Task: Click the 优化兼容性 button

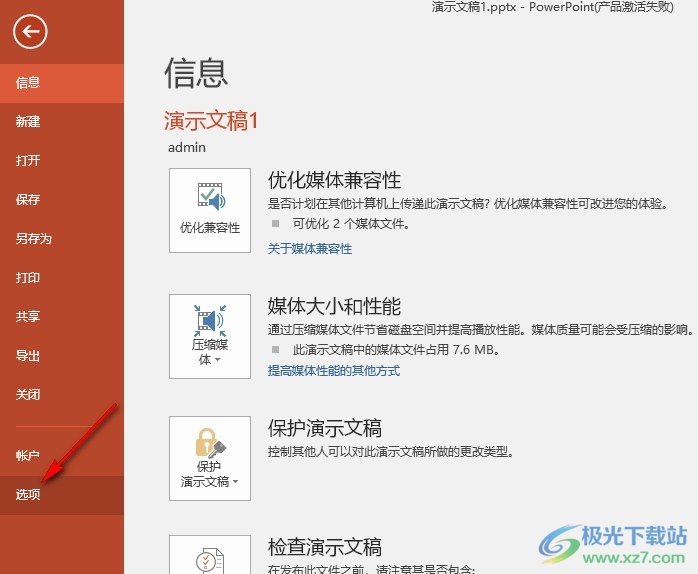Action: [x=210, y=210]
